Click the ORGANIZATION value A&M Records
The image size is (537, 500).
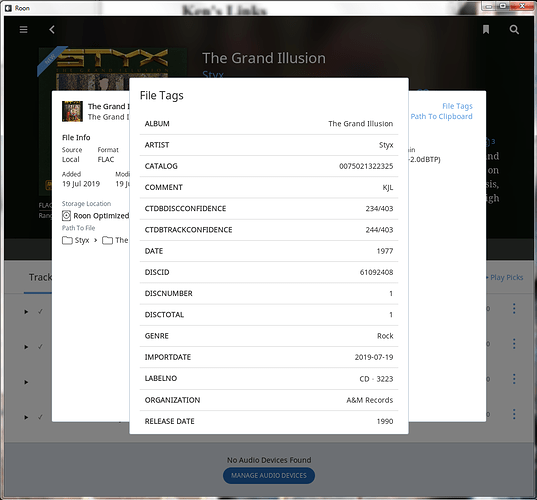pos(370,400)
